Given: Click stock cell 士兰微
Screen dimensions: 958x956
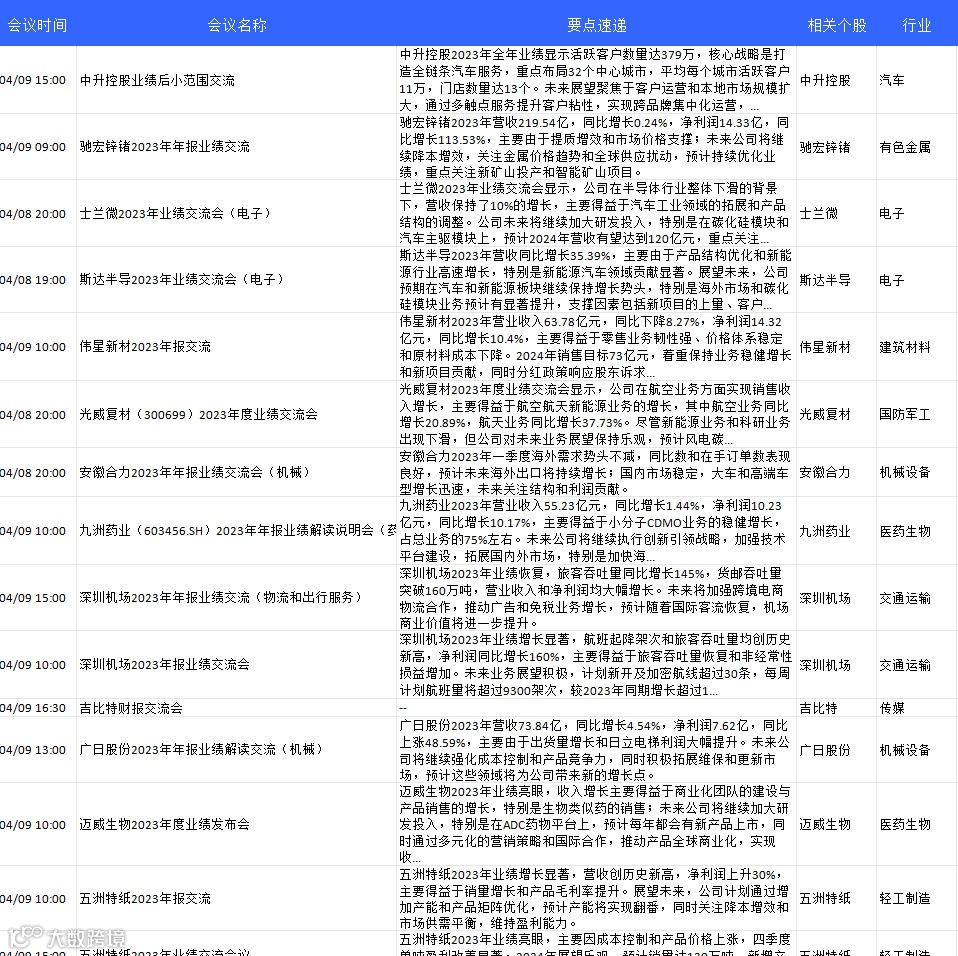Looking at the screenshot, I should pyautogui.click(x=818, y=213).
